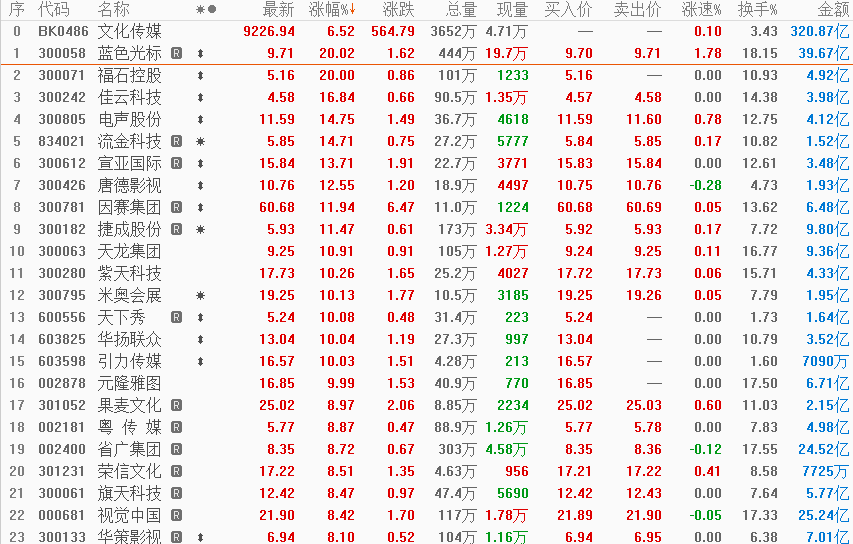Click the R badge beside 省广集团
The image size is (853, 544).
[176, 449]
